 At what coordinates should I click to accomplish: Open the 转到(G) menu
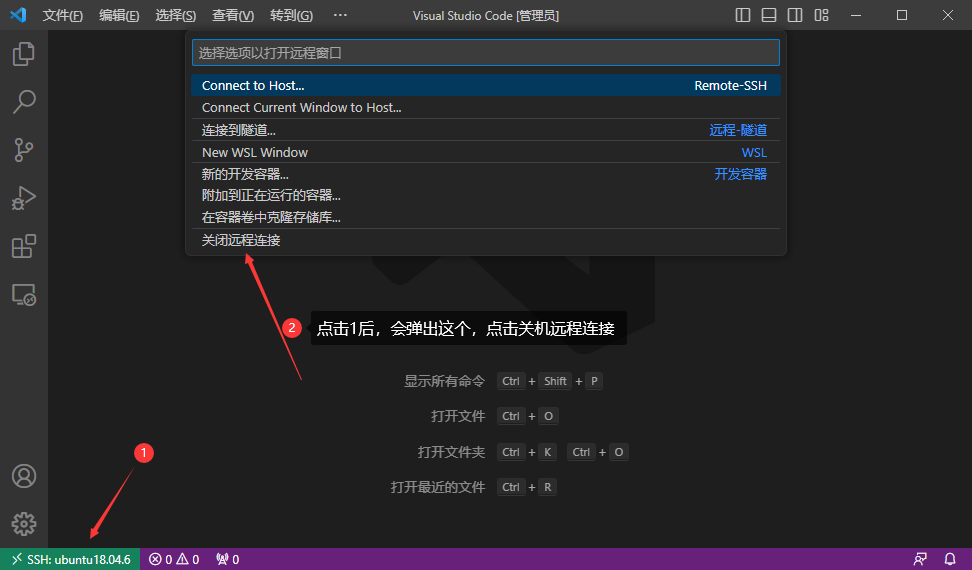pyautogui.click(x=291, y=15)
